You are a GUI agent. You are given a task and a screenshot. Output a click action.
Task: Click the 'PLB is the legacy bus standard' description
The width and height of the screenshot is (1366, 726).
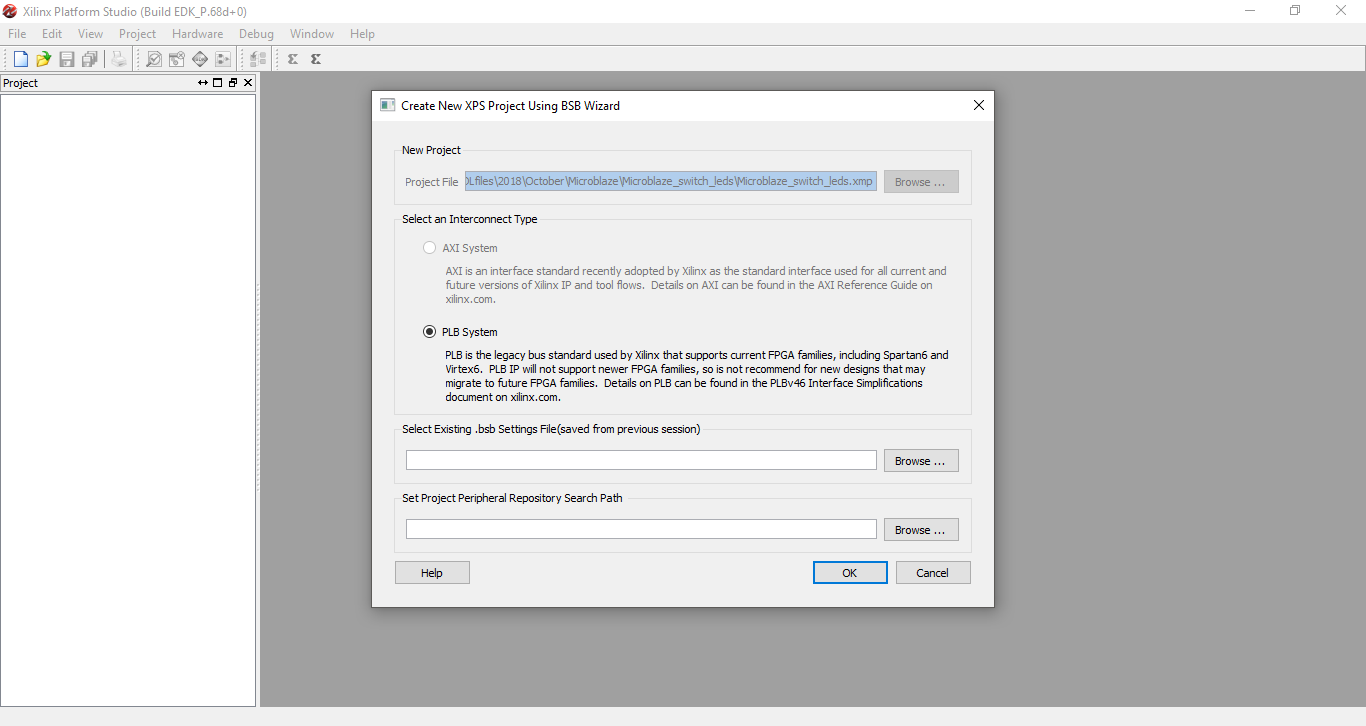(x=697, y=376)
